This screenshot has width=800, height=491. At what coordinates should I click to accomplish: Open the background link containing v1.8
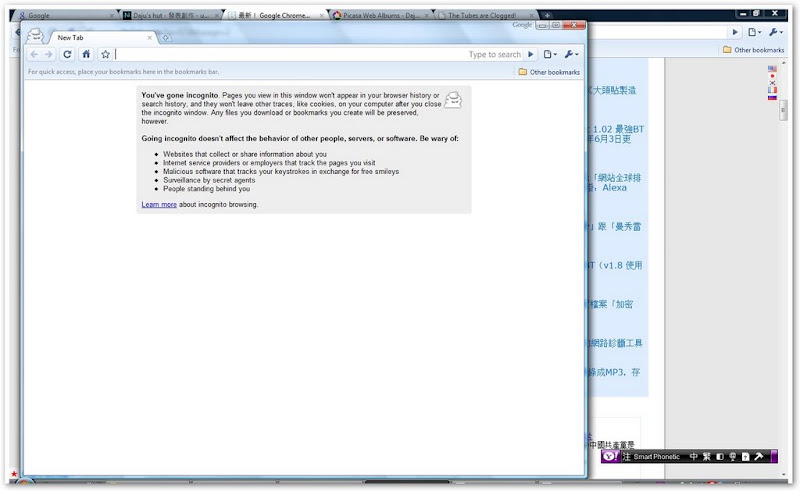tap(614, 265)
